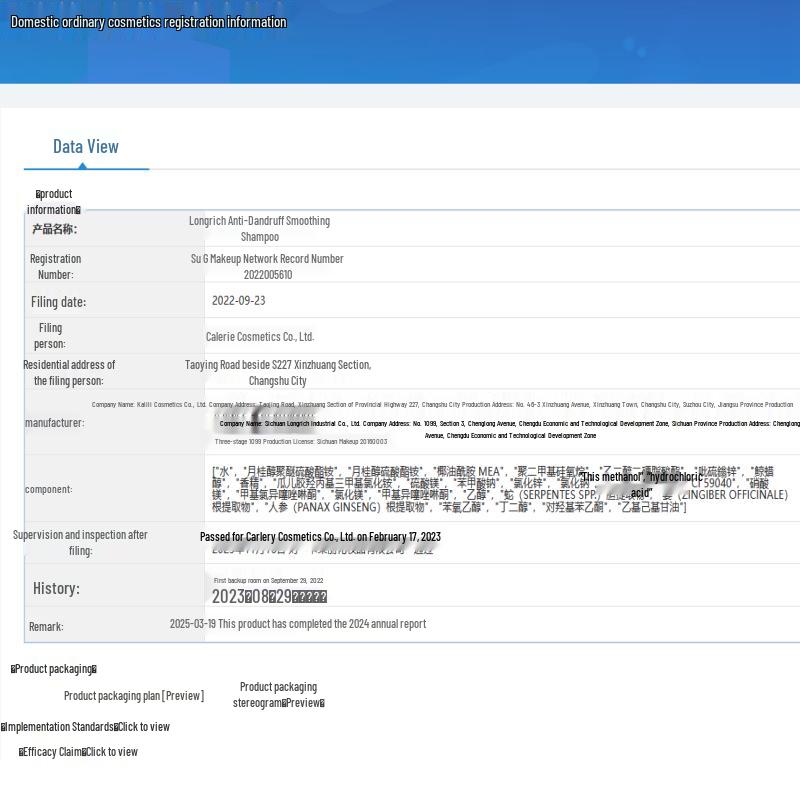Image resolution: width=800 pixels, height=800 pixels.
Task: Preview the Product packaging stereogram
Action: click(278, 695)
